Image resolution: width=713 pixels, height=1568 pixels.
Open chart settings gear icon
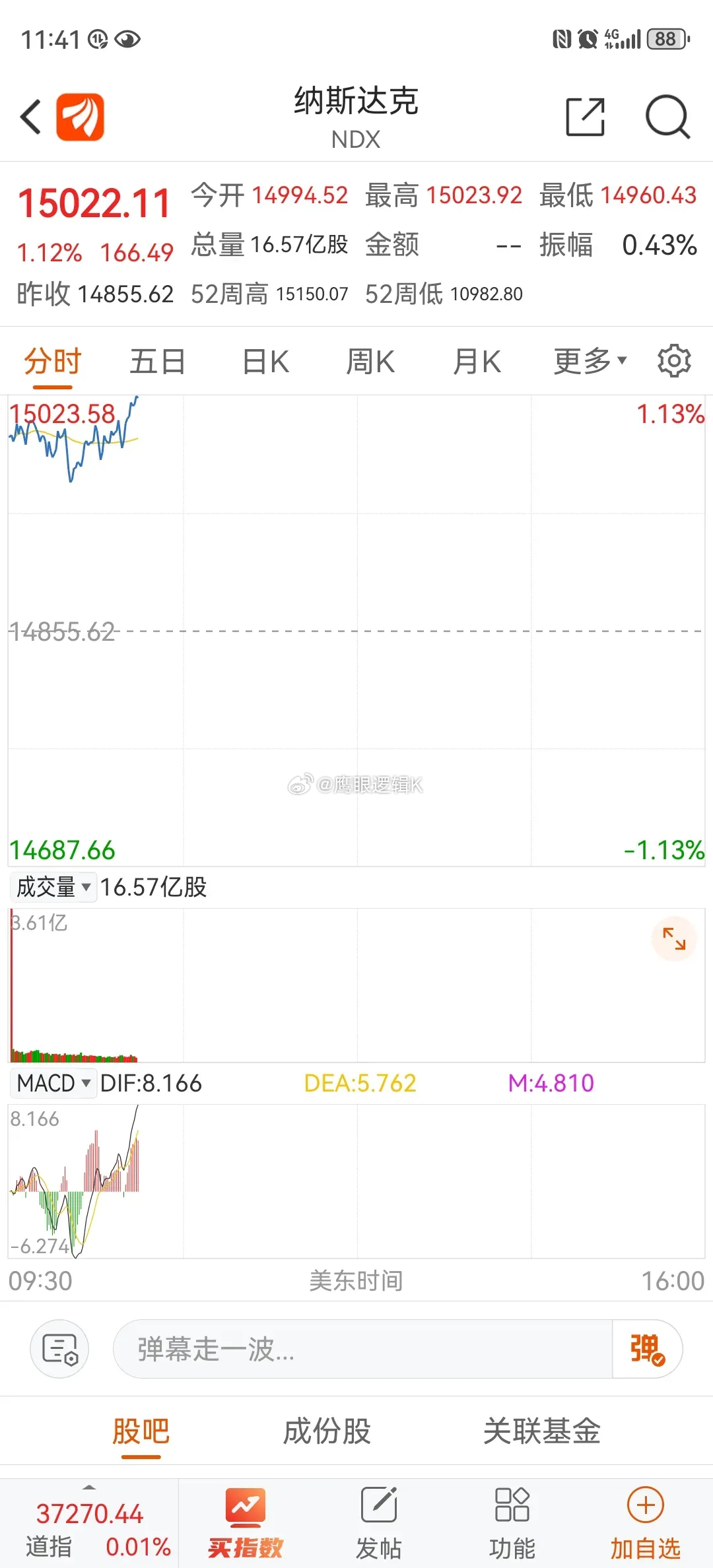pyautogui.click(x=674, y=361)
